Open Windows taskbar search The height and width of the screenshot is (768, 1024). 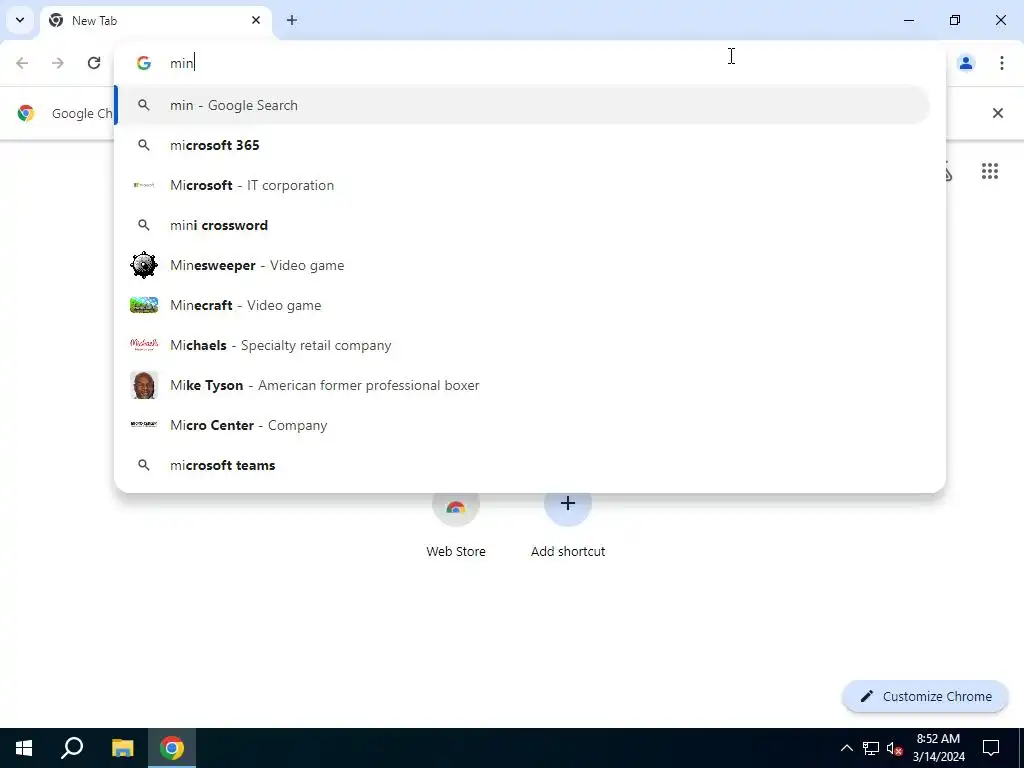[x=72, y=748]
